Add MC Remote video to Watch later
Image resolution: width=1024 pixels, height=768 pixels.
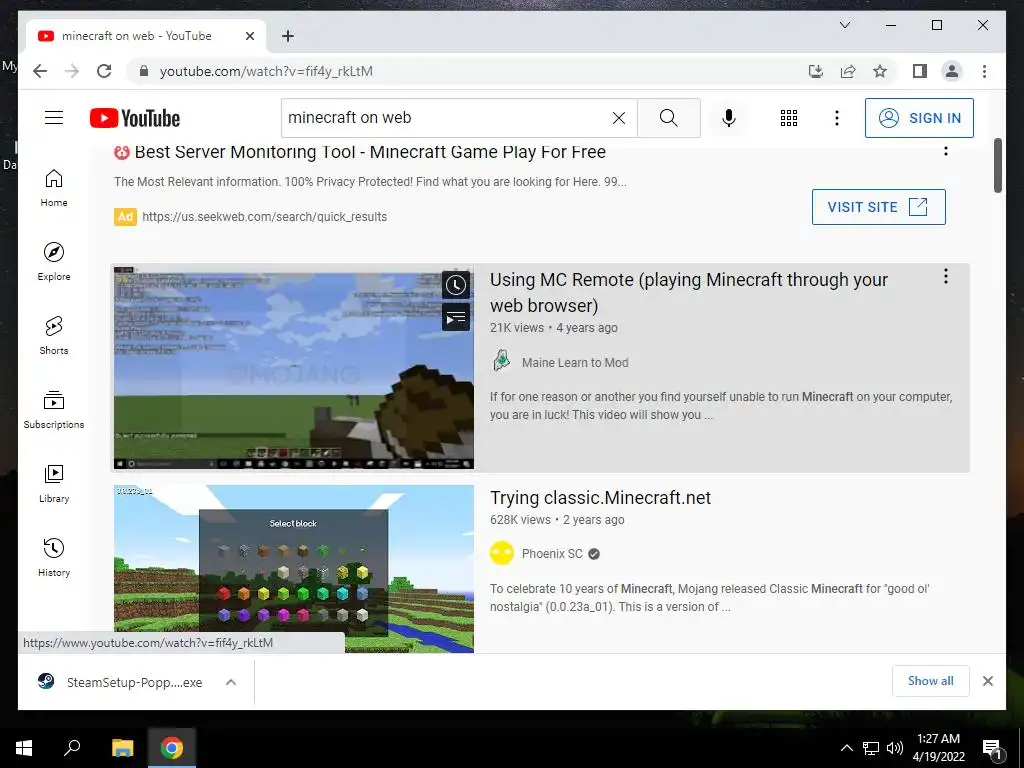point(456,285)
